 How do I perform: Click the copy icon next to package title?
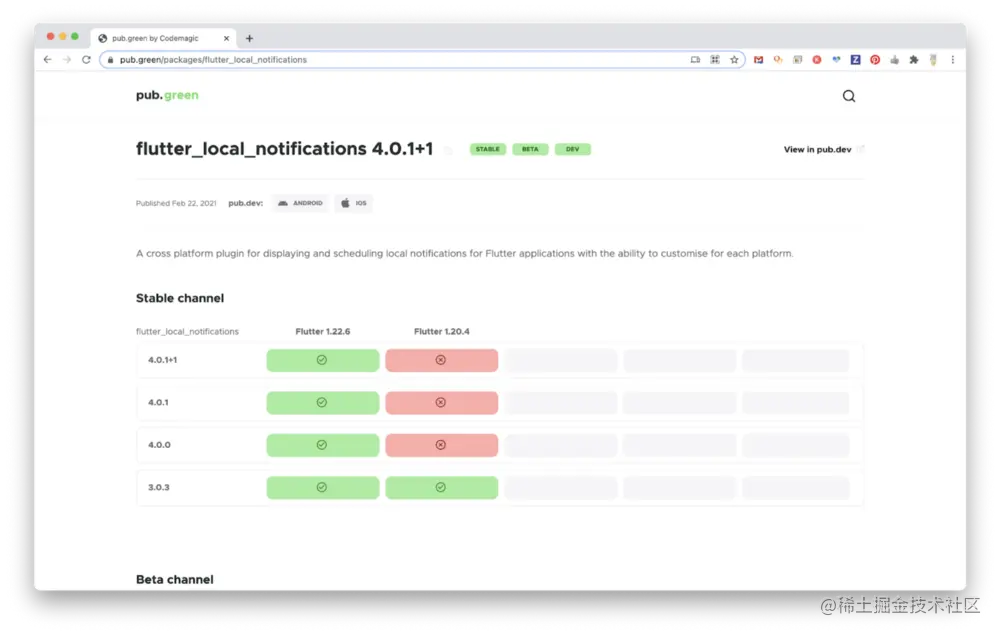point(448,150)
